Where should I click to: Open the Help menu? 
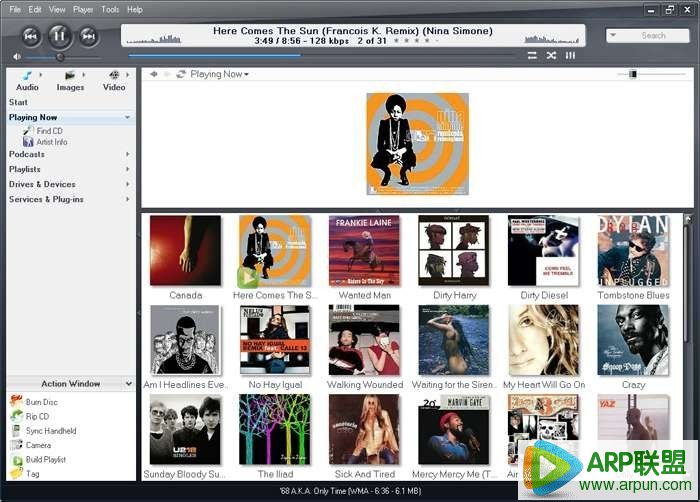[134, 9]
